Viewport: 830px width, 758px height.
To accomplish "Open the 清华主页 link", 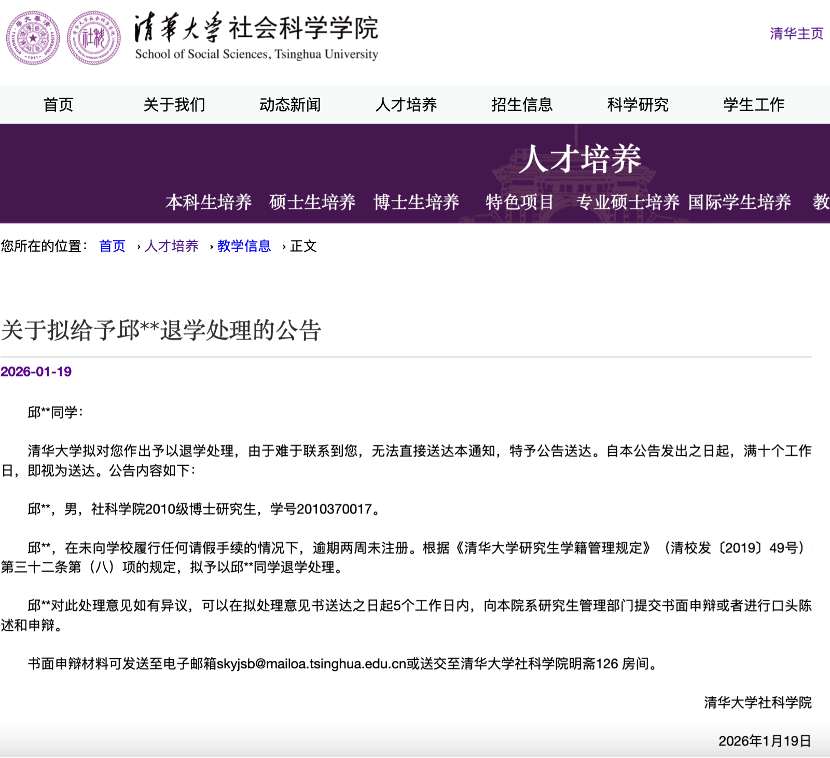I will pos(795,33).
